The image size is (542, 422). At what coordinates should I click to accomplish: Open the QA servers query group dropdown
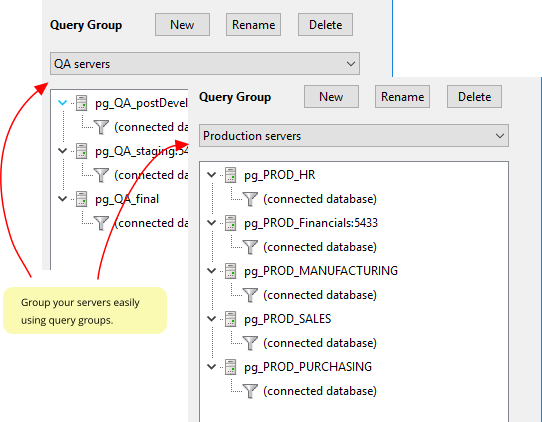point(205,64)
